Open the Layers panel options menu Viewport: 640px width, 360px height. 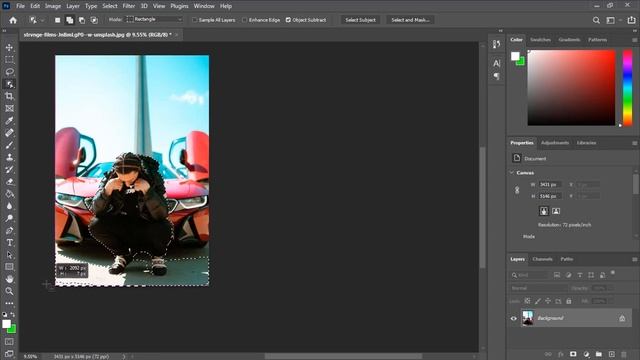634,260
